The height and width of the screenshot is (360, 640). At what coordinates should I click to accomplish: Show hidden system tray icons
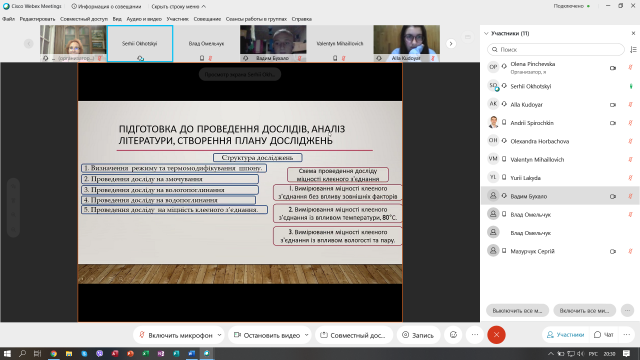[551, 354]
